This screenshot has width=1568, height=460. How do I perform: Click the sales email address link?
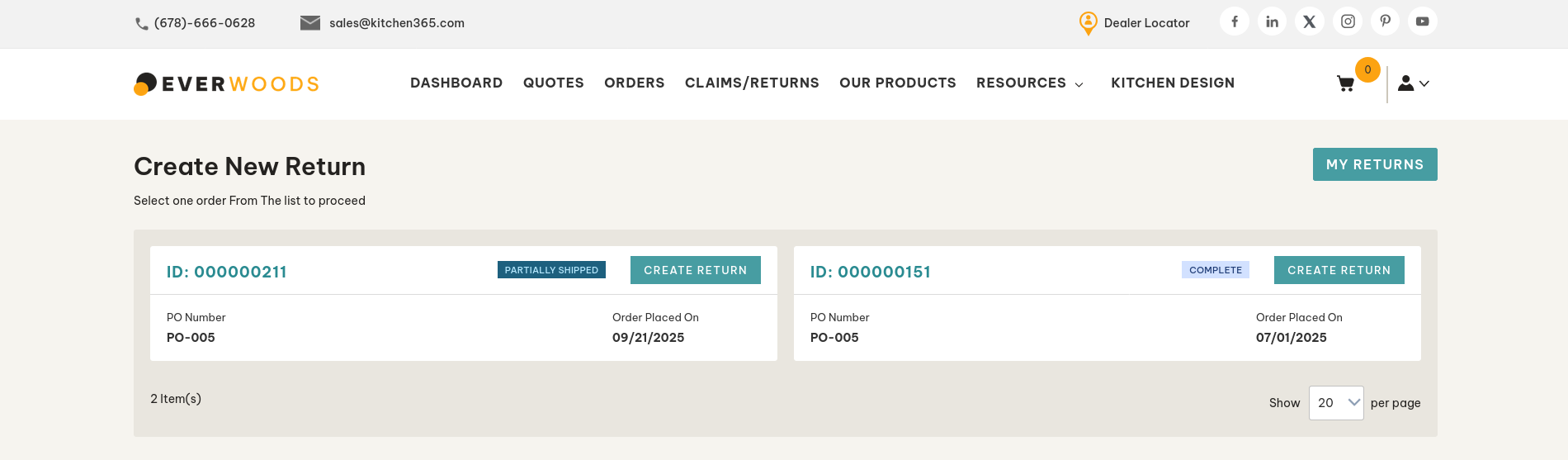tap(396, 23)
